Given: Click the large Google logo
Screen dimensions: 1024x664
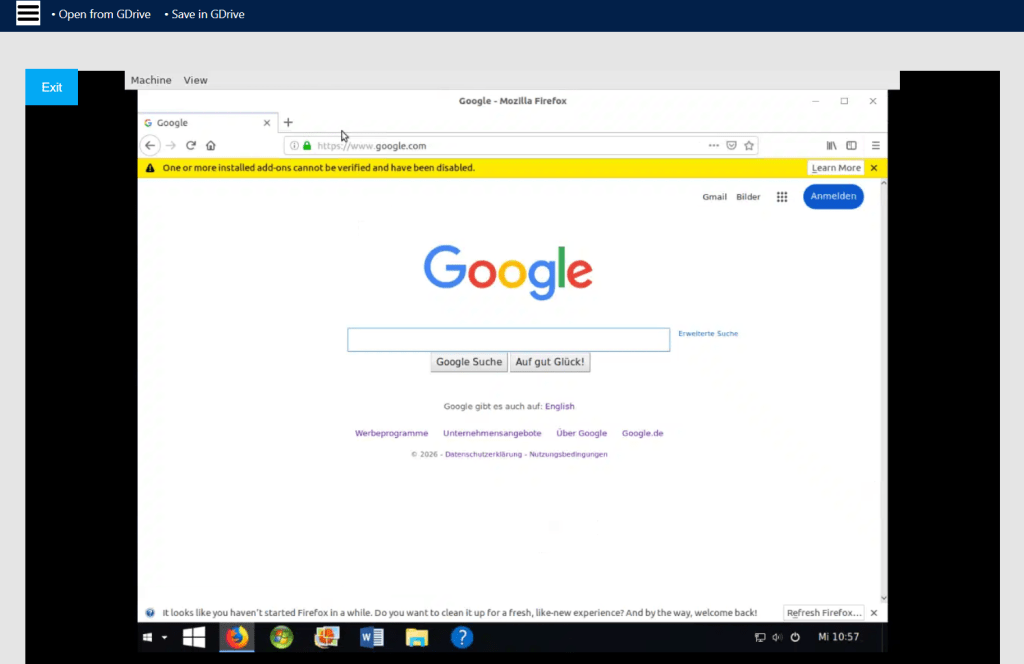Looking at the screenshot, I should (508, 272).
